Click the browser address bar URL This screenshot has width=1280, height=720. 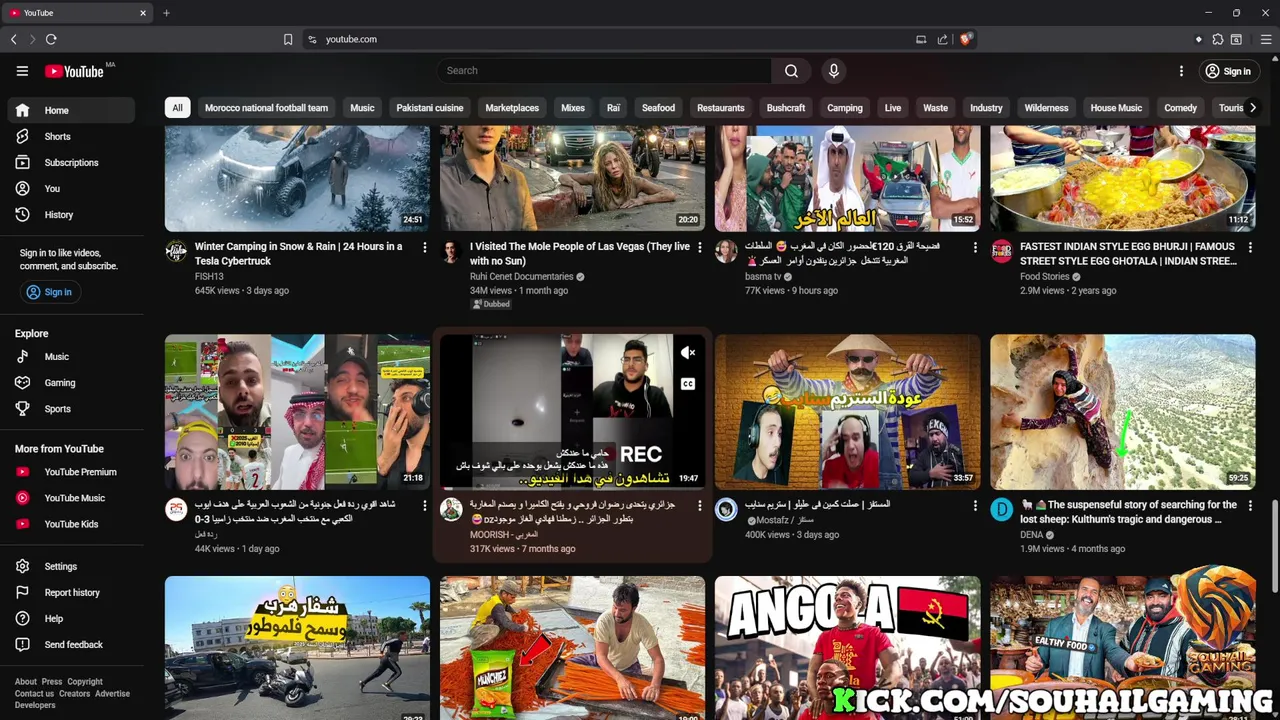click(351, 39)
